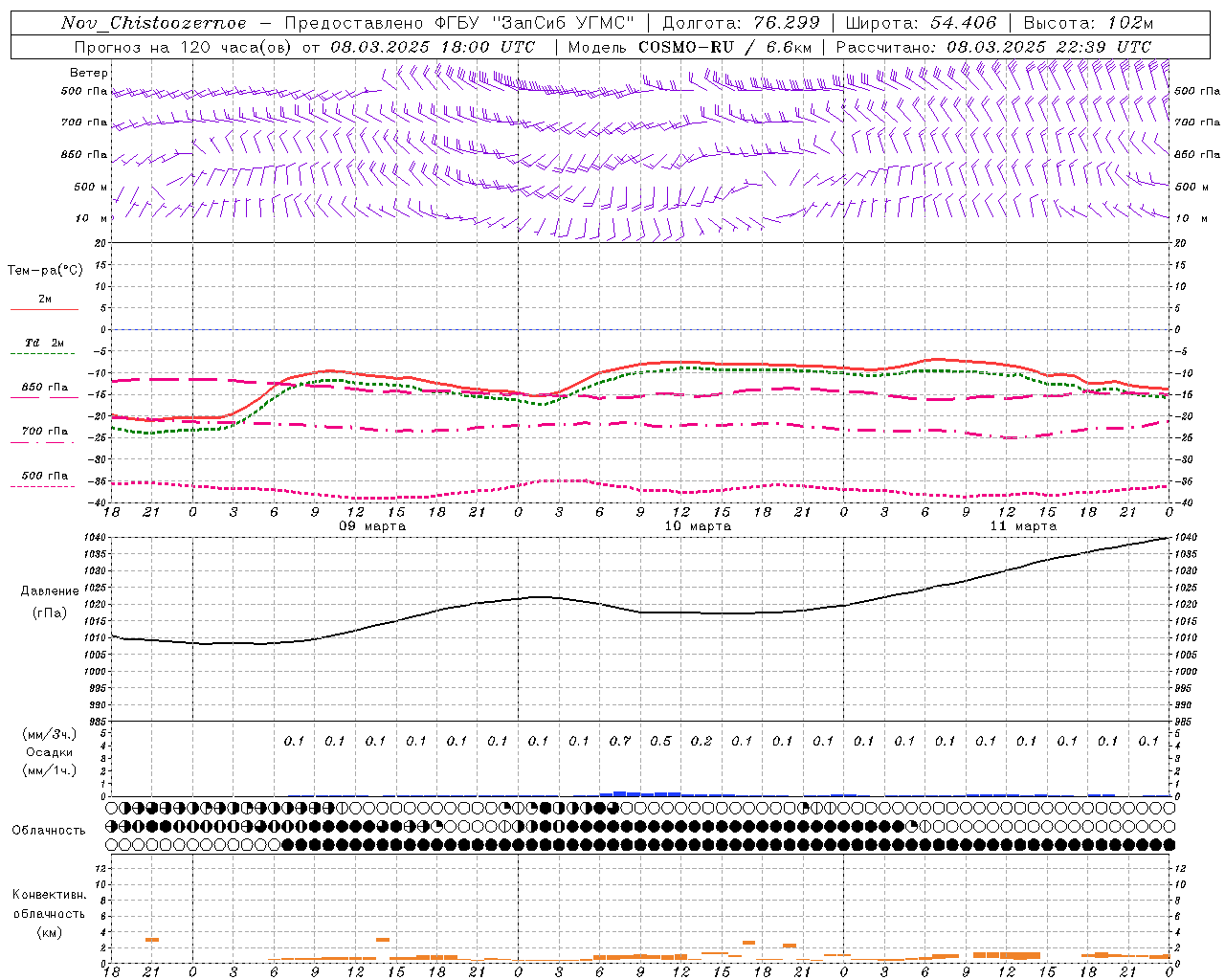The height and width of the screenshot is (980, 1225).
Task: Click the '09 марта' date label
Action: [372, 526]
